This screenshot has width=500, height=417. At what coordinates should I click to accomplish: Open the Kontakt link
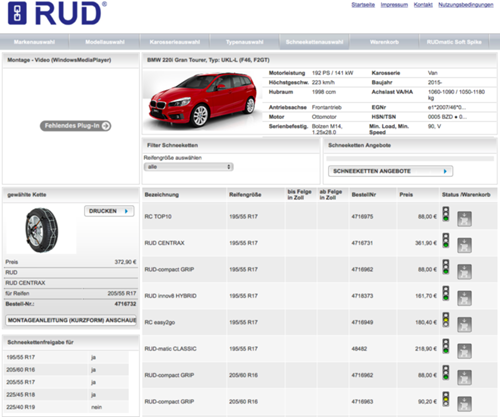pyautogui.click(x=423, y=5)
